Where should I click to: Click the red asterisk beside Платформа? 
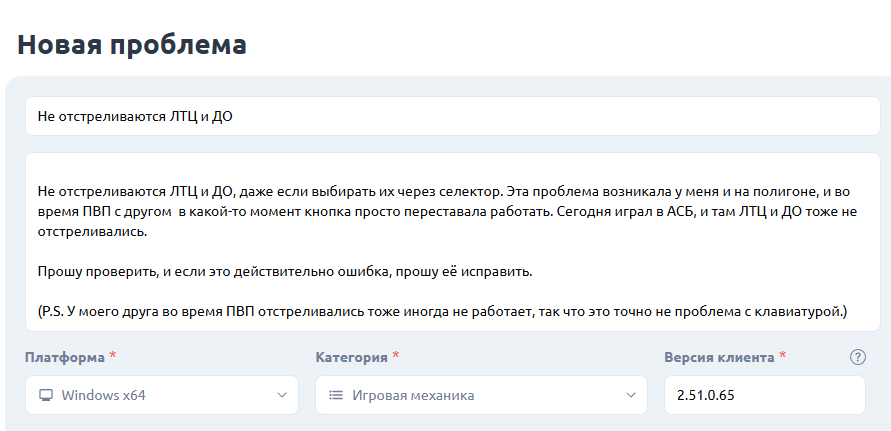click(x=113, y=357)
